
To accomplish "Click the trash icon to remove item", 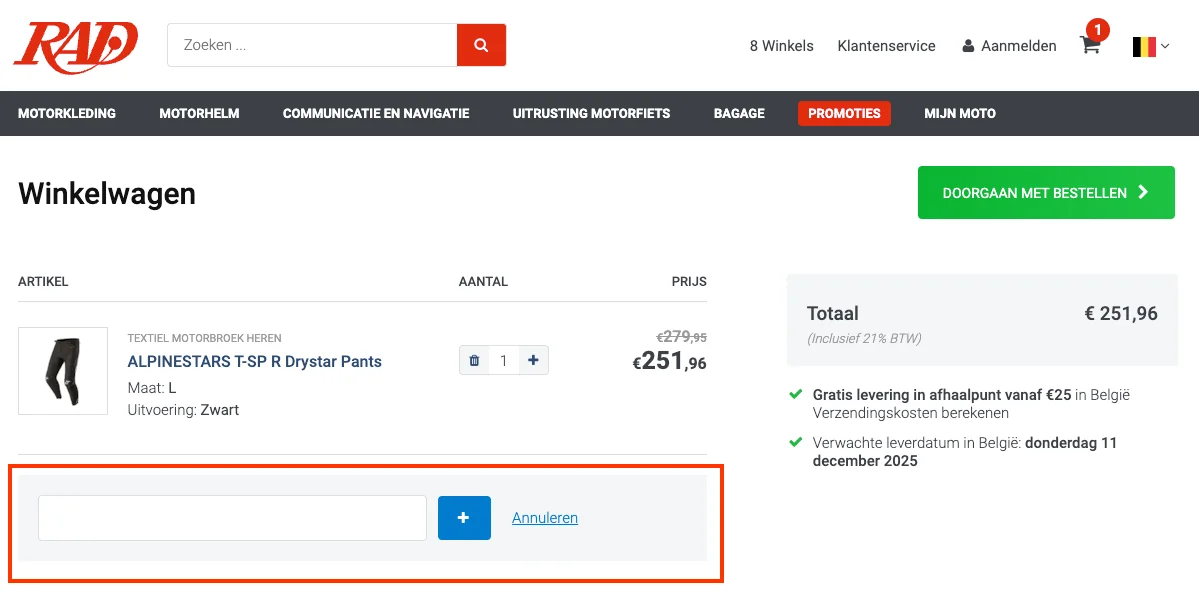I will coord(474,361).
